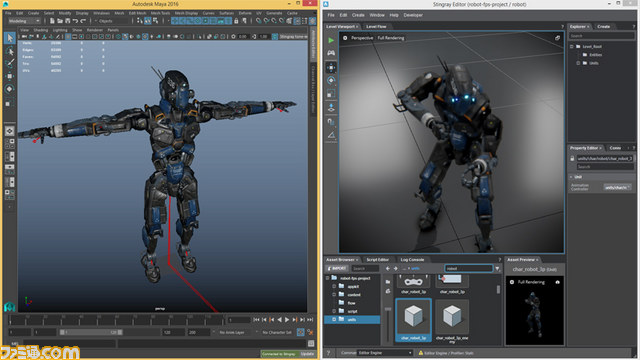Click the Maya script editor icon bottom right
This screenshot has width=640, height=360.
coord(311,343)
